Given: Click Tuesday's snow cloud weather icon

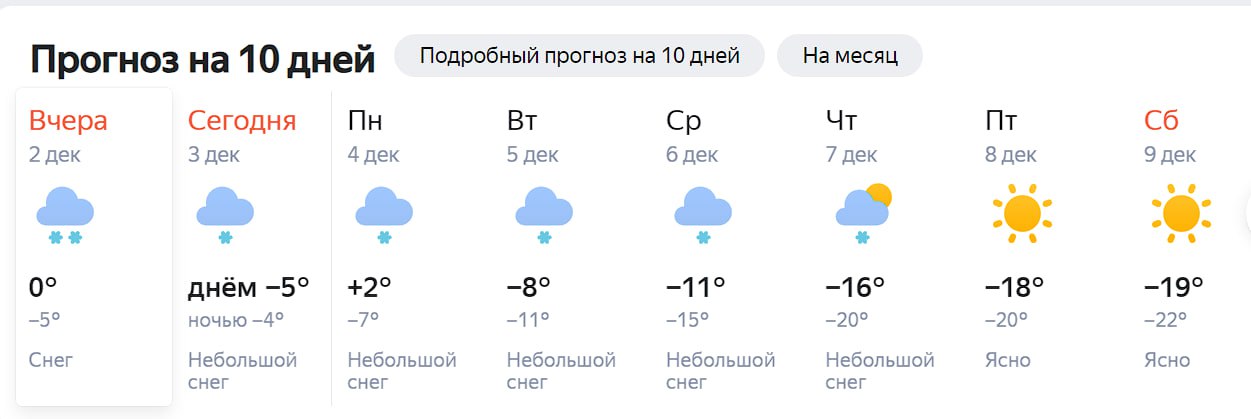Looking at the screenshot, I should coord(543,215).
